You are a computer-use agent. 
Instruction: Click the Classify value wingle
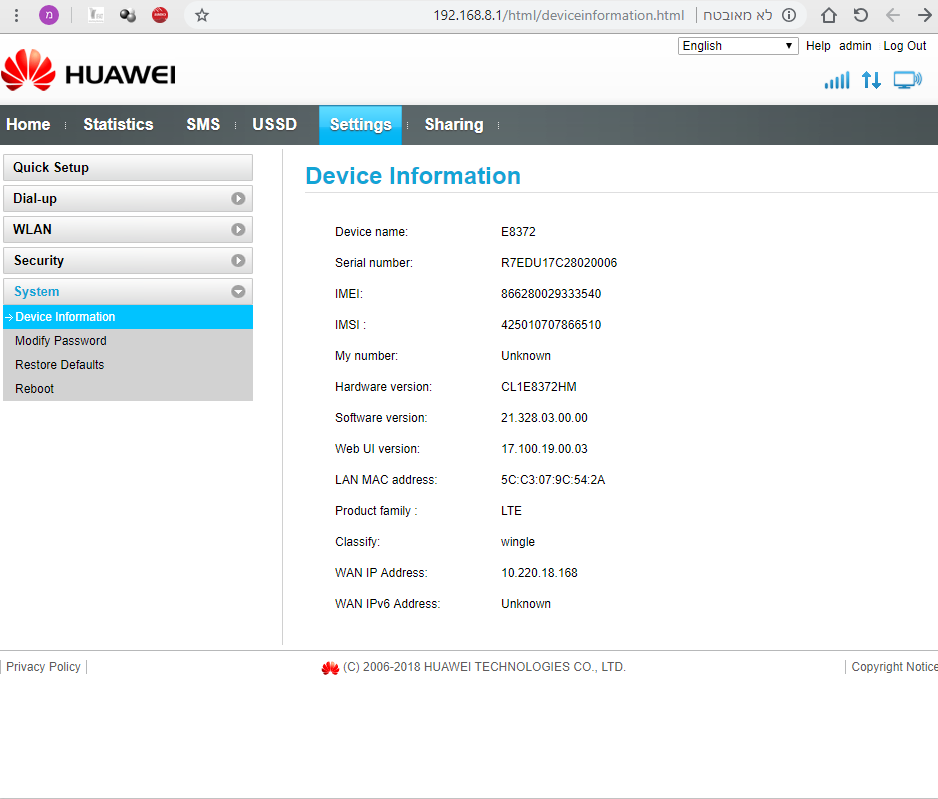pos(517,542)
